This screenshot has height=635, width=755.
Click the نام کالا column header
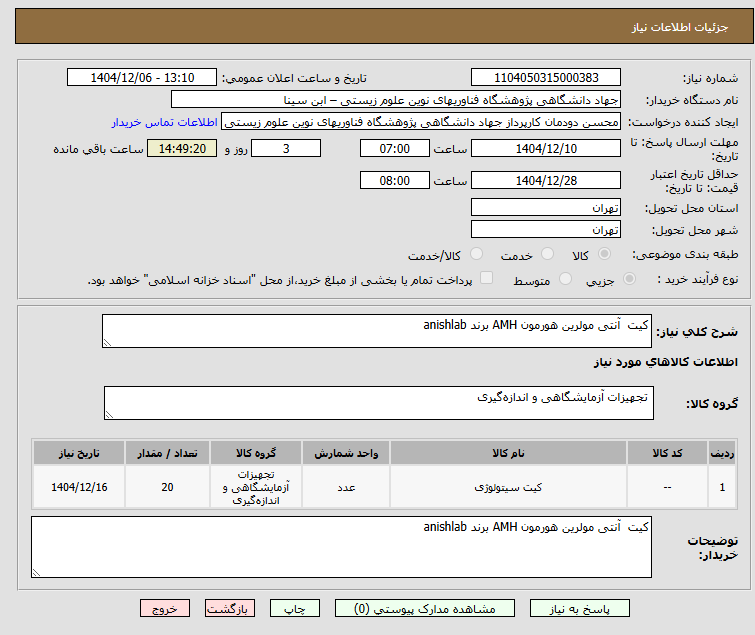coord(508,453)
